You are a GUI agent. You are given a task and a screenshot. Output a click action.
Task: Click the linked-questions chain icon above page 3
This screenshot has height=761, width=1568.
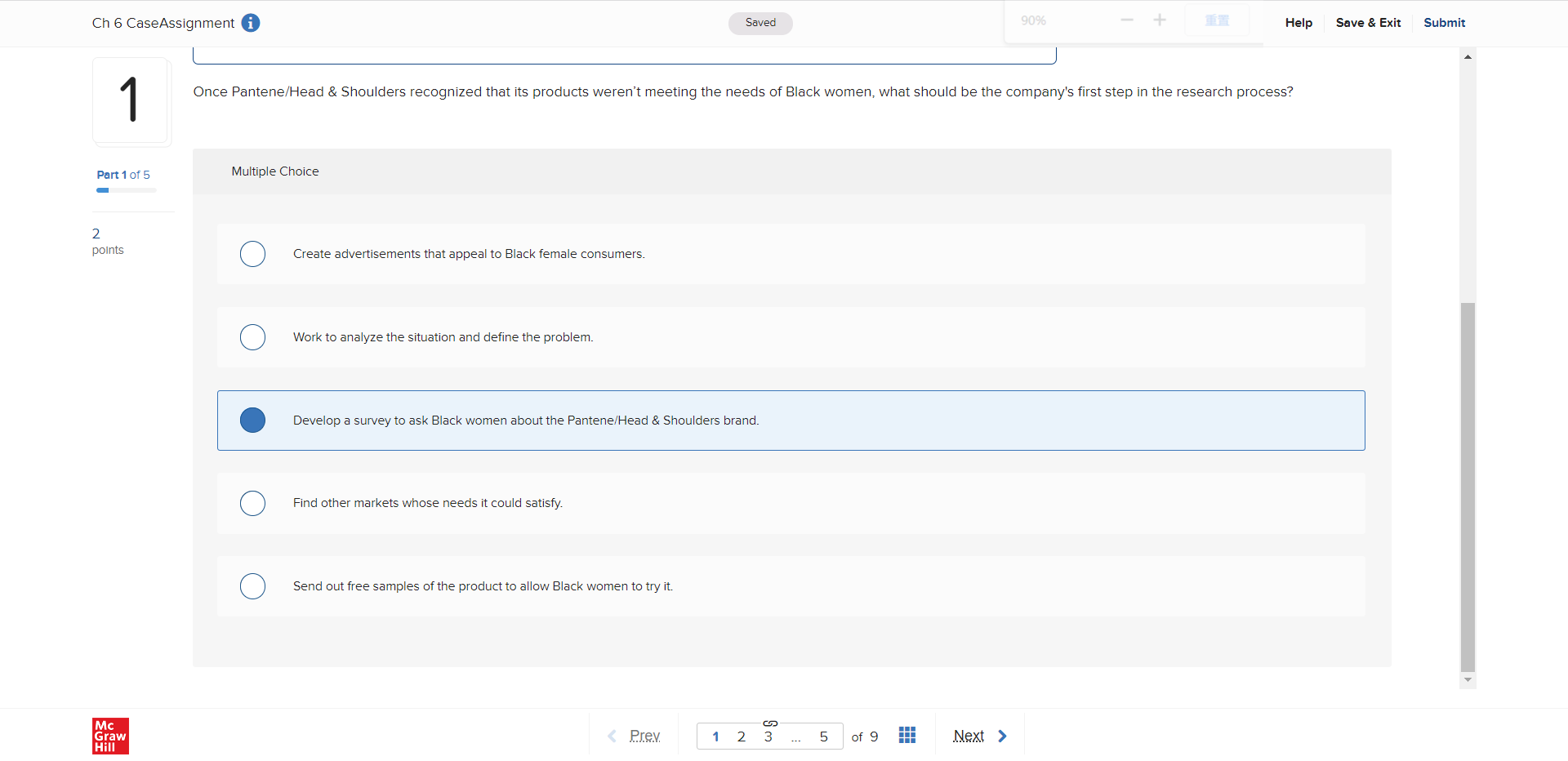(x=770, y=723)
